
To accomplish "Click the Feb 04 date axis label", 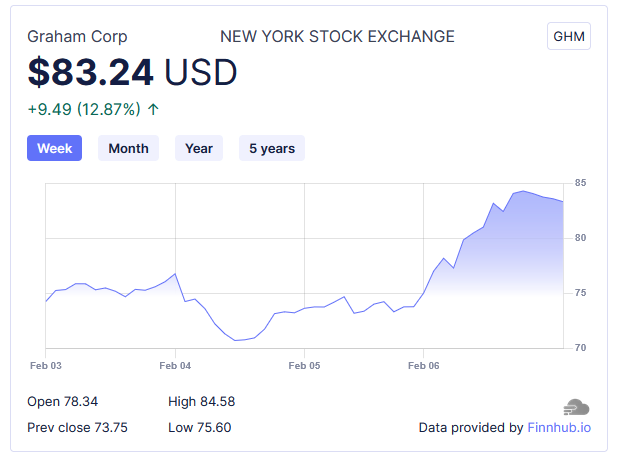I will tap(175, 366).
